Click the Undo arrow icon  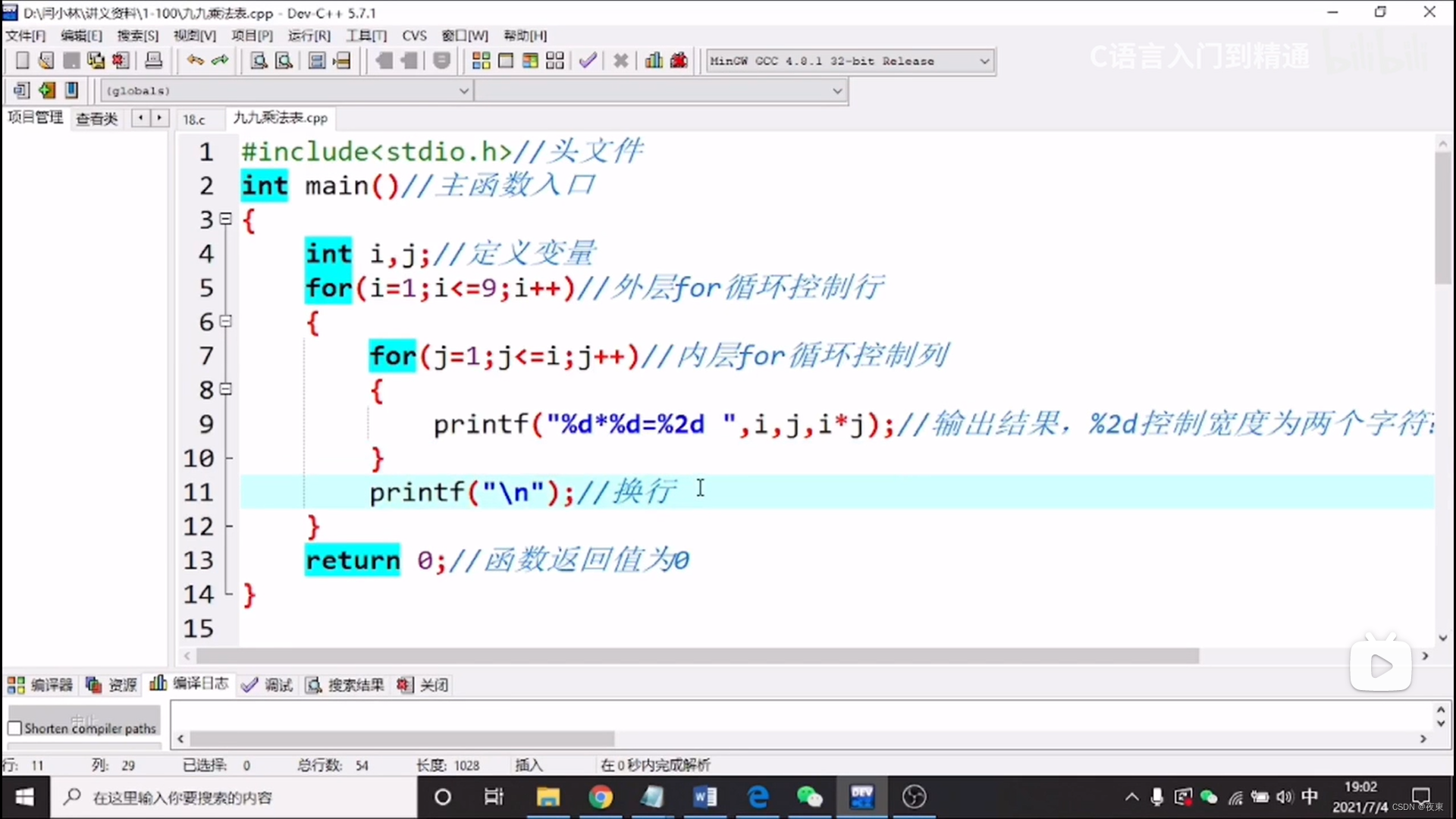[195, 61]
